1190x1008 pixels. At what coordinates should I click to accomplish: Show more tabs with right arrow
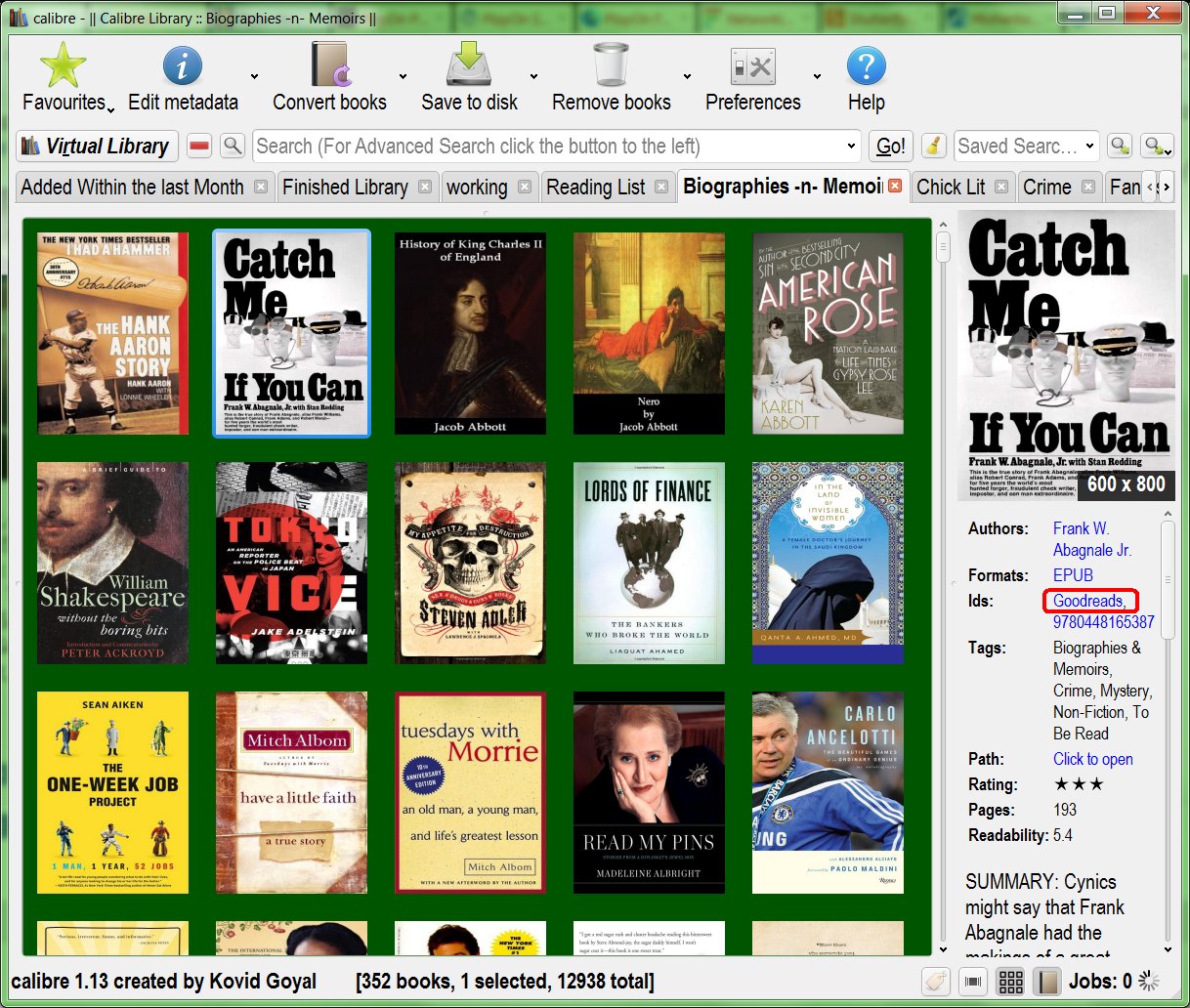coord(1166,187)
